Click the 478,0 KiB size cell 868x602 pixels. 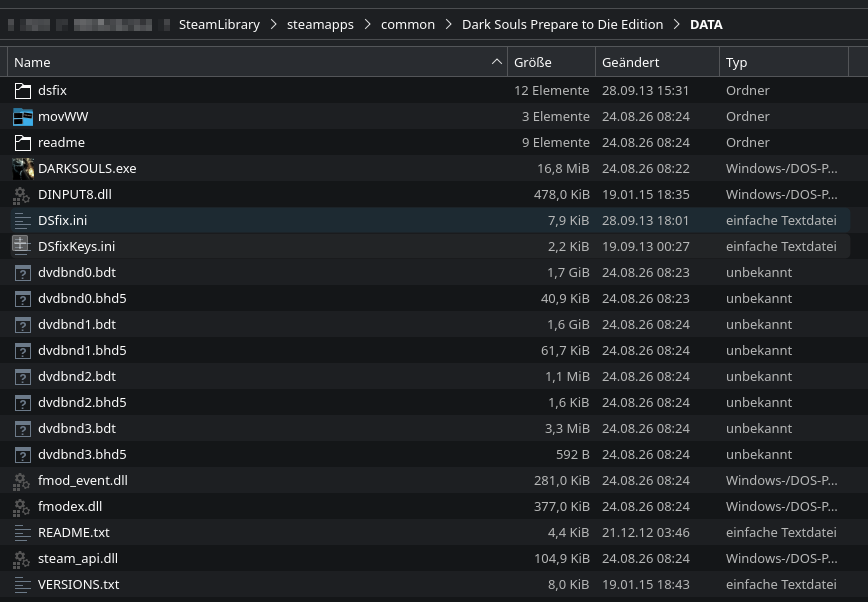[561, 194]
